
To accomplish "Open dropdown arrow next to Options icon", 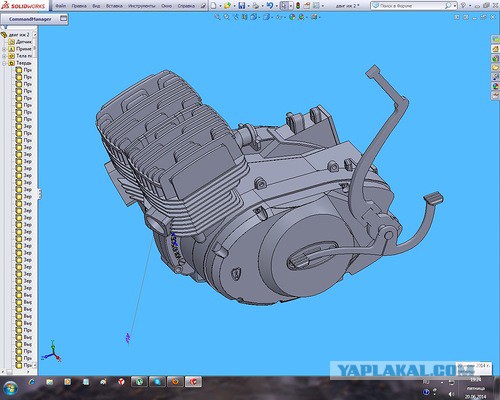I will pos(323,6).
